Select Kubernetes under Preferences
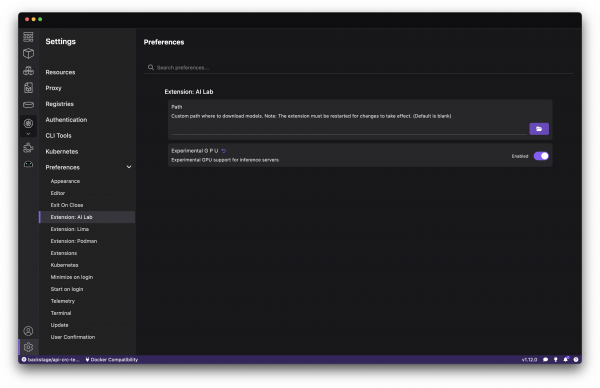 [64, 265]
